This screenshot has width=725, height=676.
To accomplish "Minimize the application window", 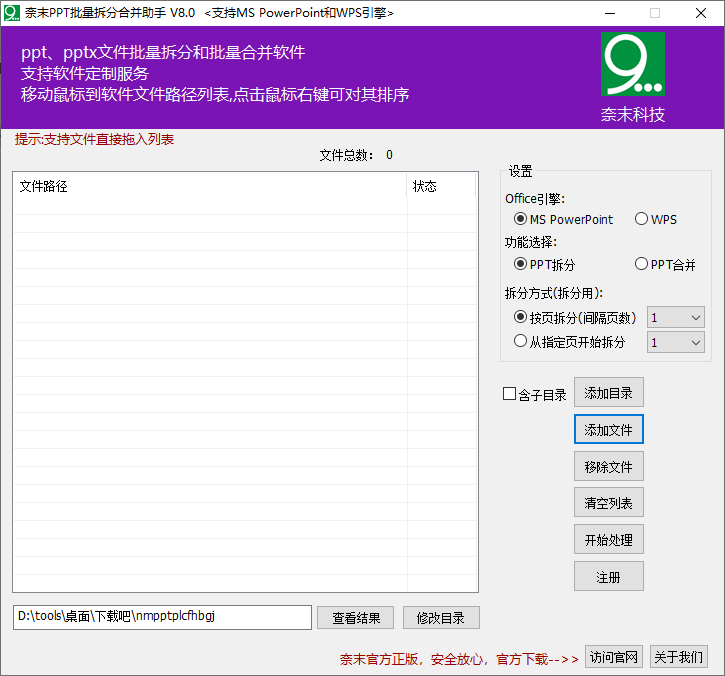I will tap(610, 13).
